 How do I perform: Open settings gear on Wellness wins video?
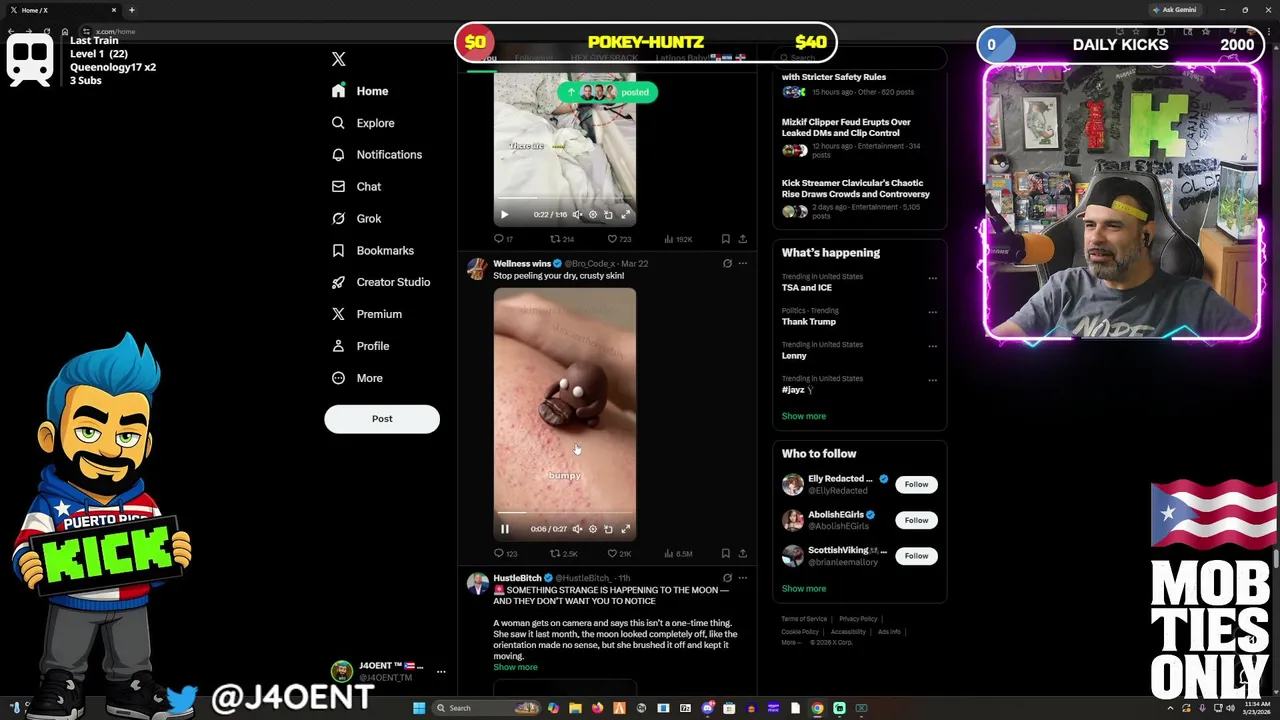pos(593,529)
